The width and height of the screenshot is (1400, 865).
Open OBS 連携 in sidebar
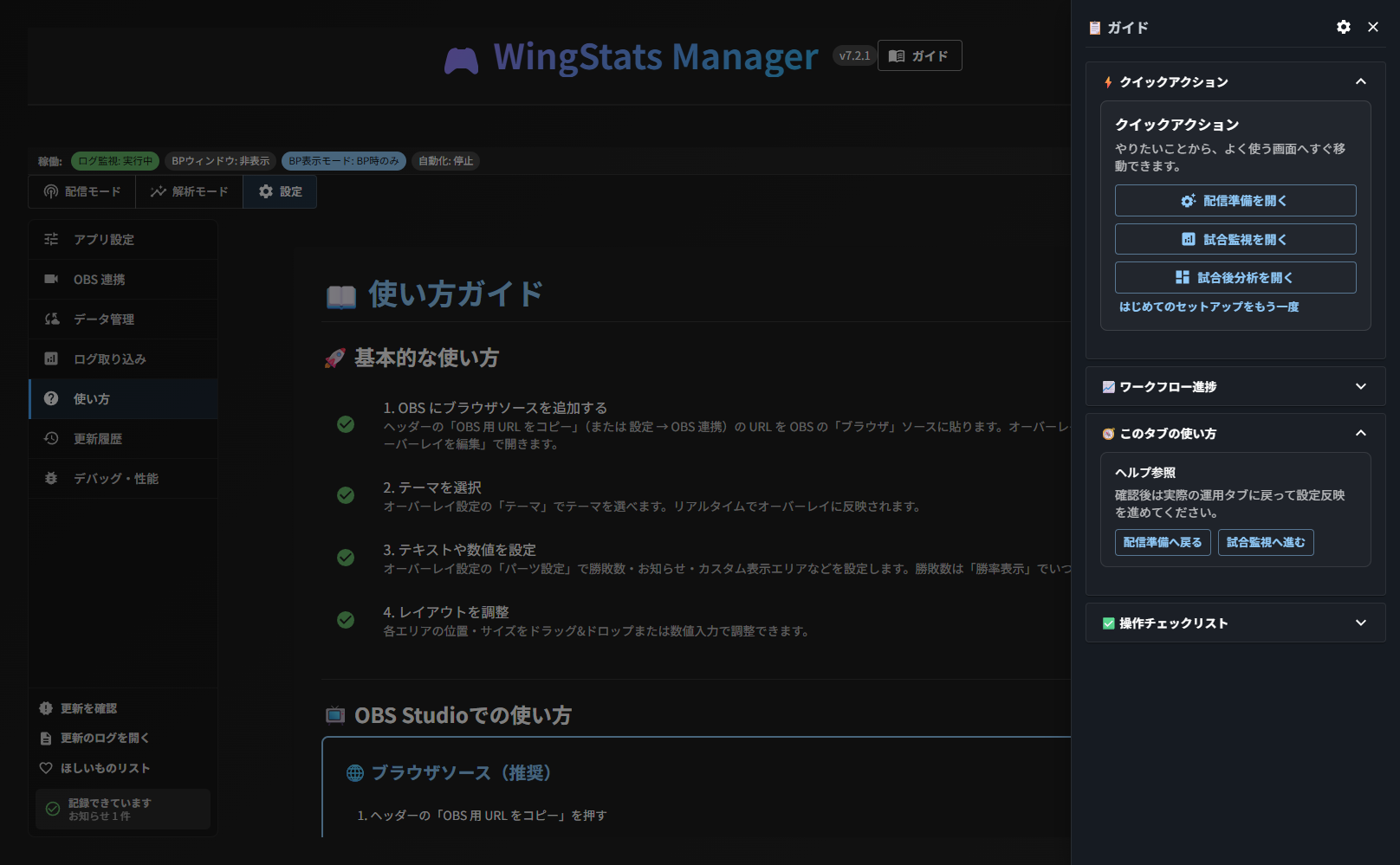click(123, 279)
